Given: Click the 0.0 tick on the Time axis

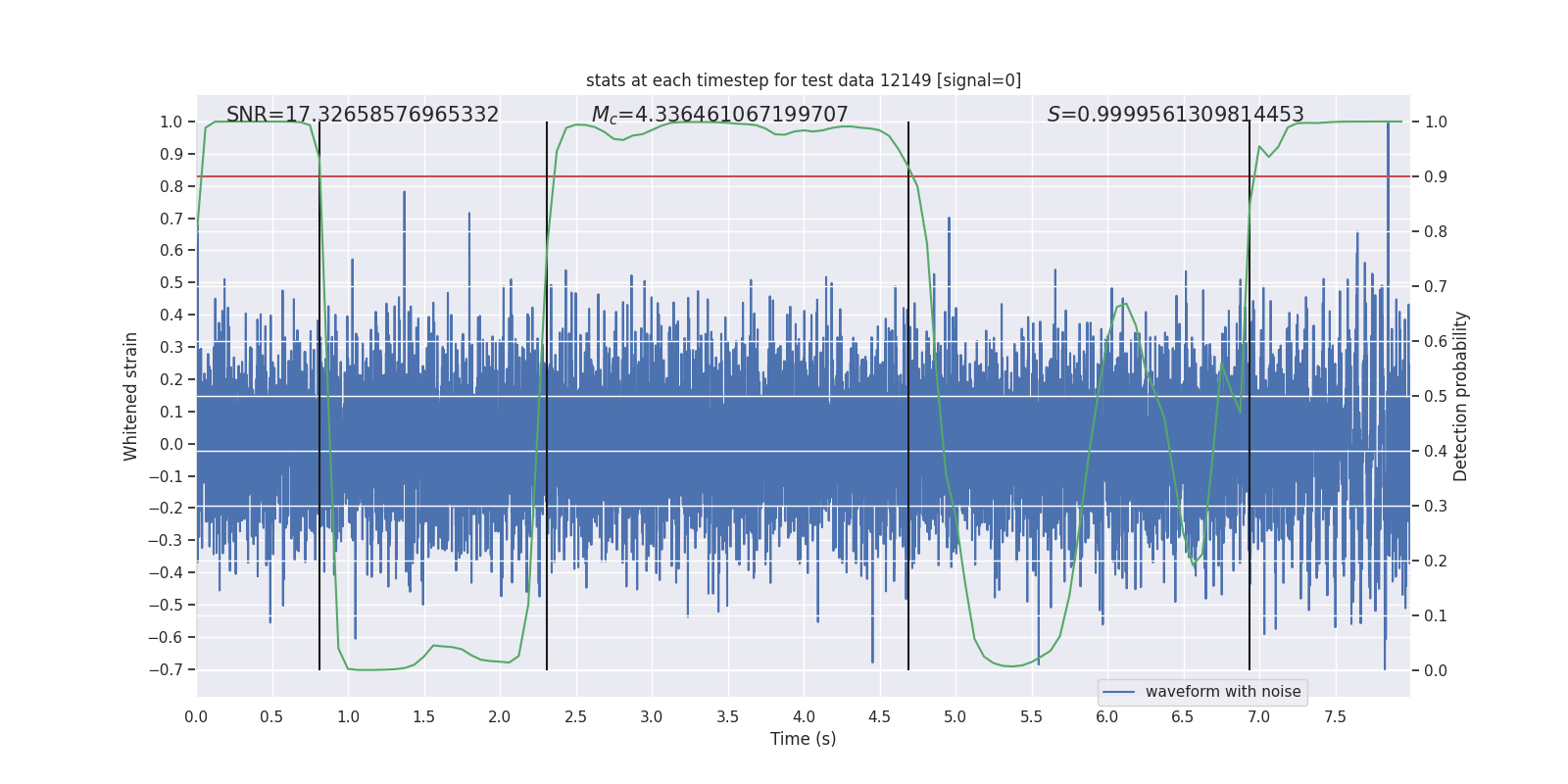Looking at the screenshot, I should point(196,716).
